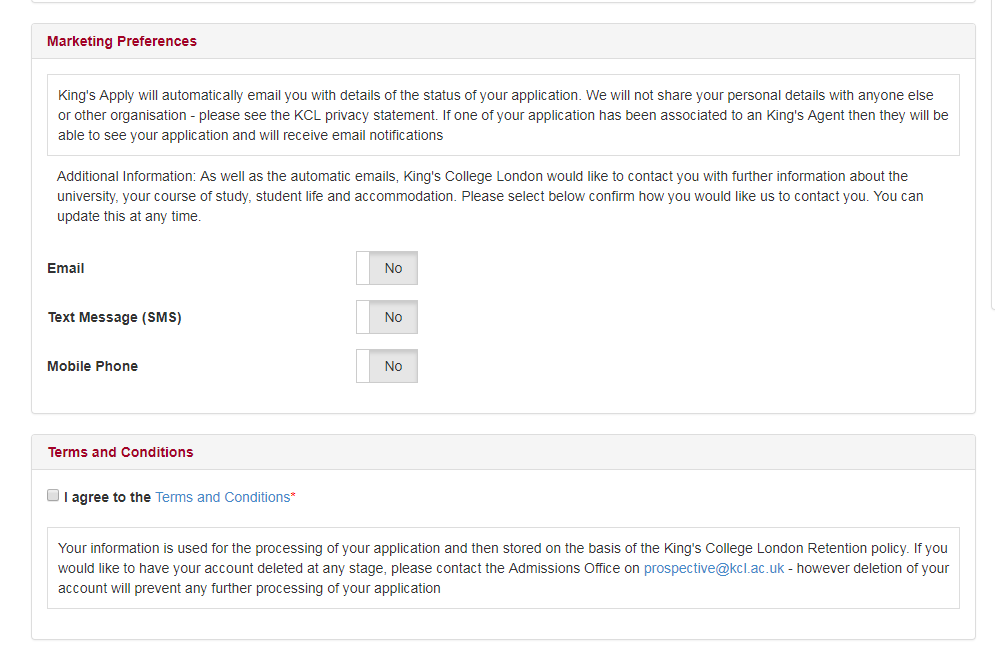Click the "Email" field label

tap(66, 268)
